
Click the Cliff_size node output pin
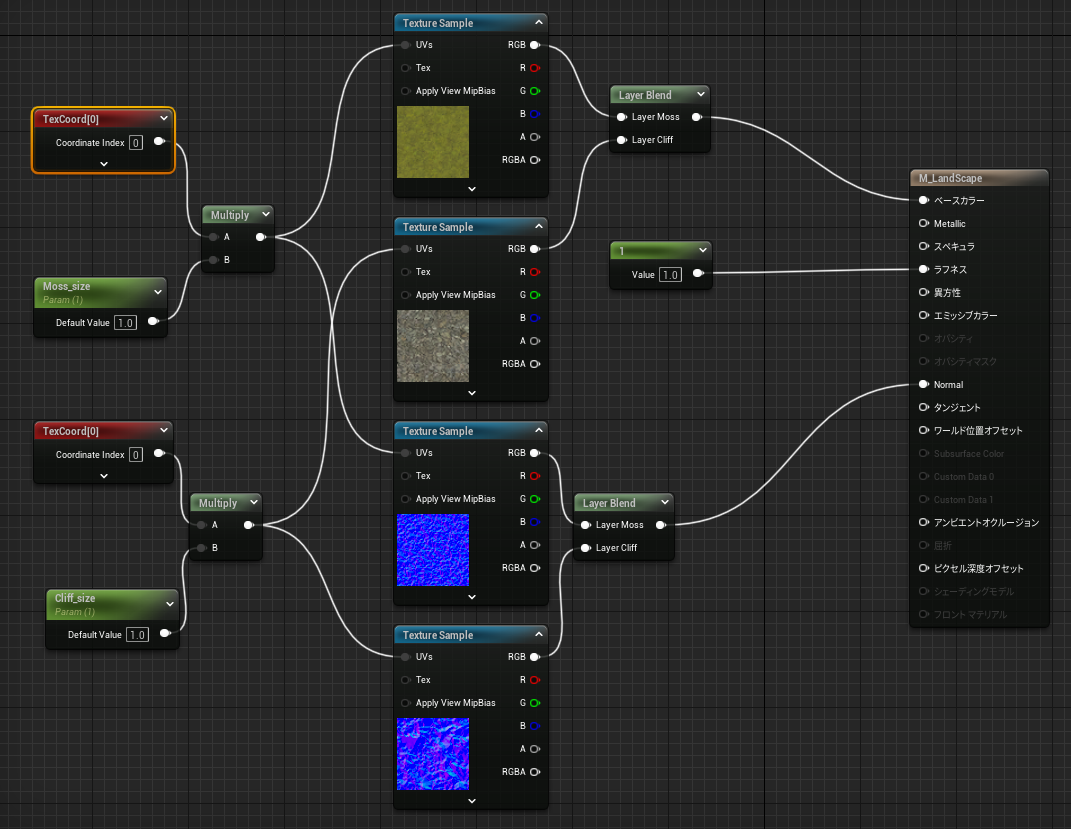click(165, 634)
